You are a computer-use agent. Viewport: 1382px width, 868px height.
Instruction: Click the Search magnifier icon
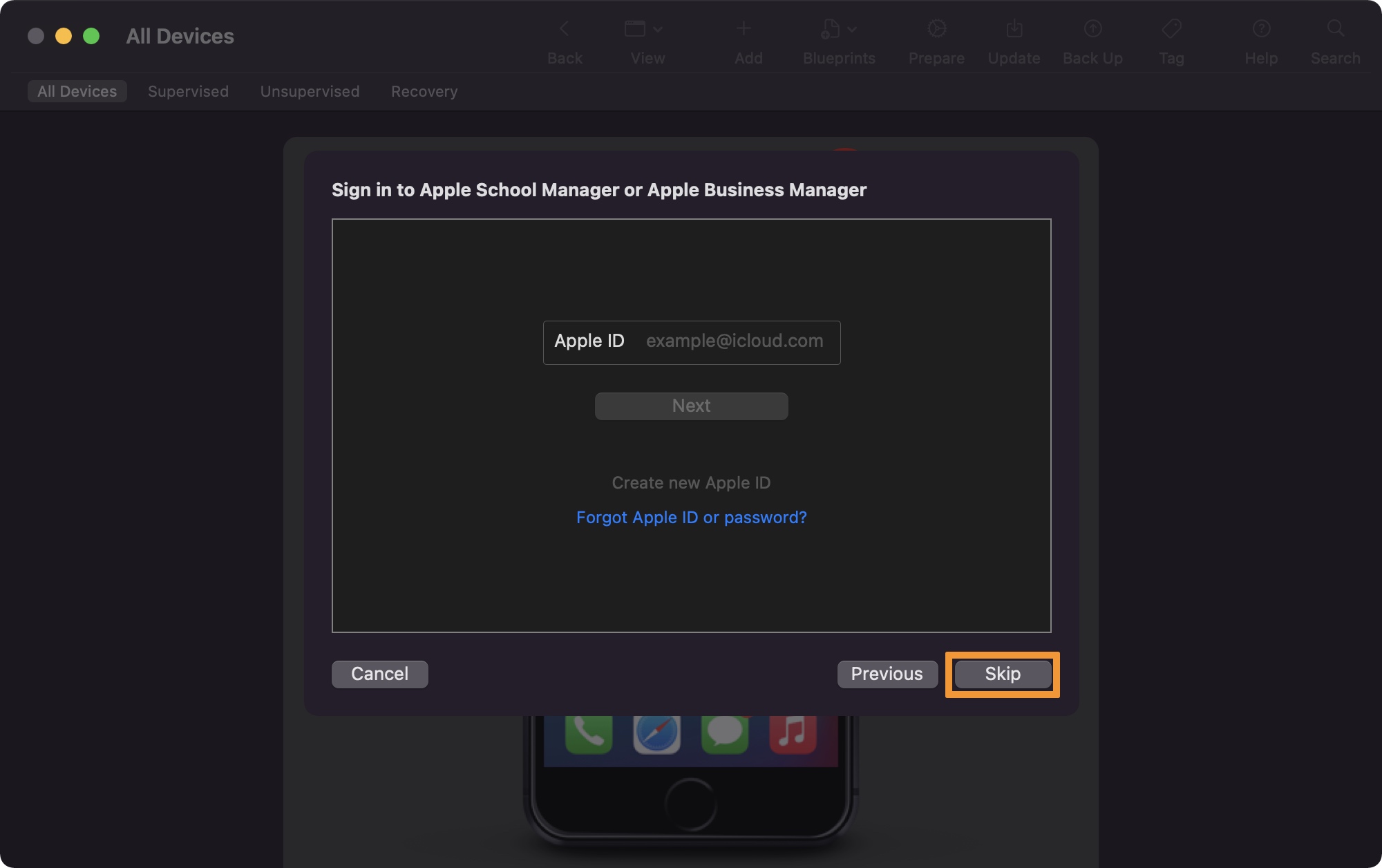tap(1335, 29)
